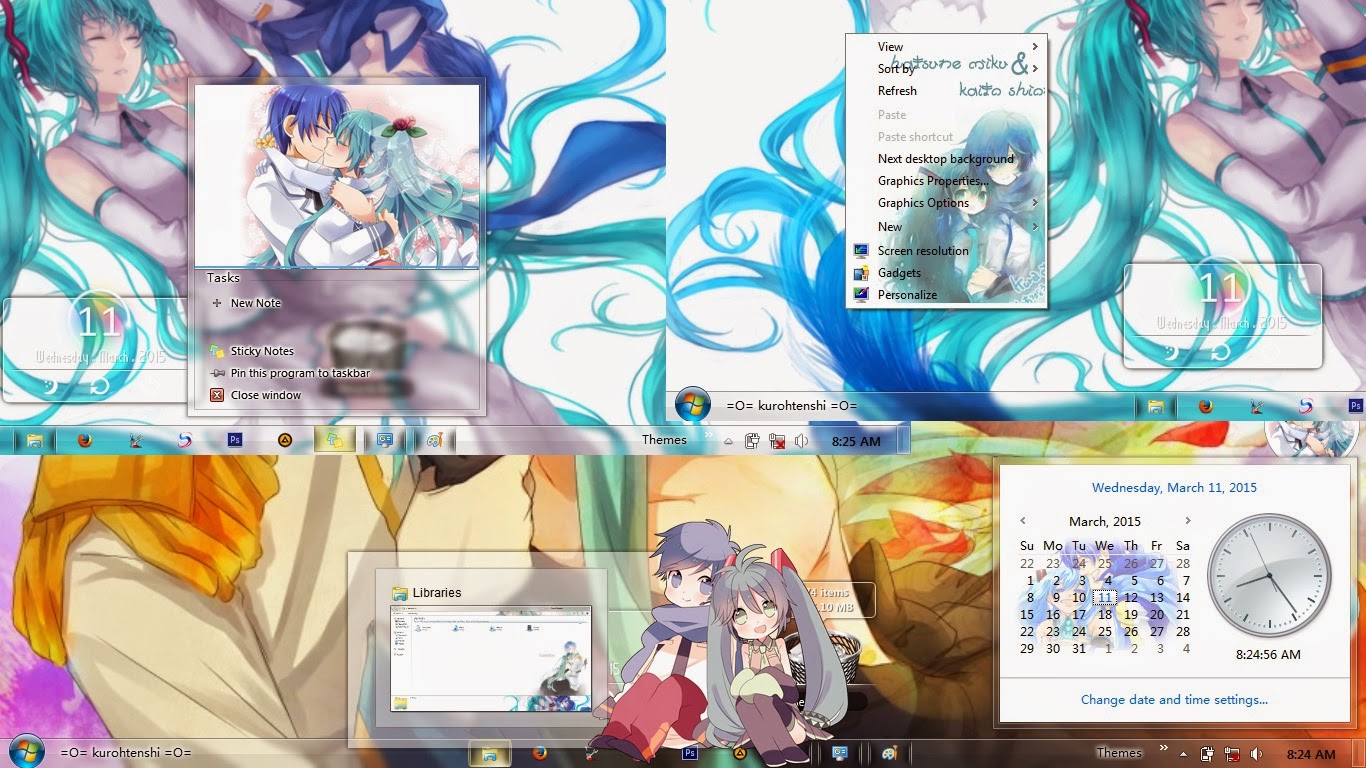Select date 31 in the calendar
1366x768 pixels.
[x=1079, y=649]
